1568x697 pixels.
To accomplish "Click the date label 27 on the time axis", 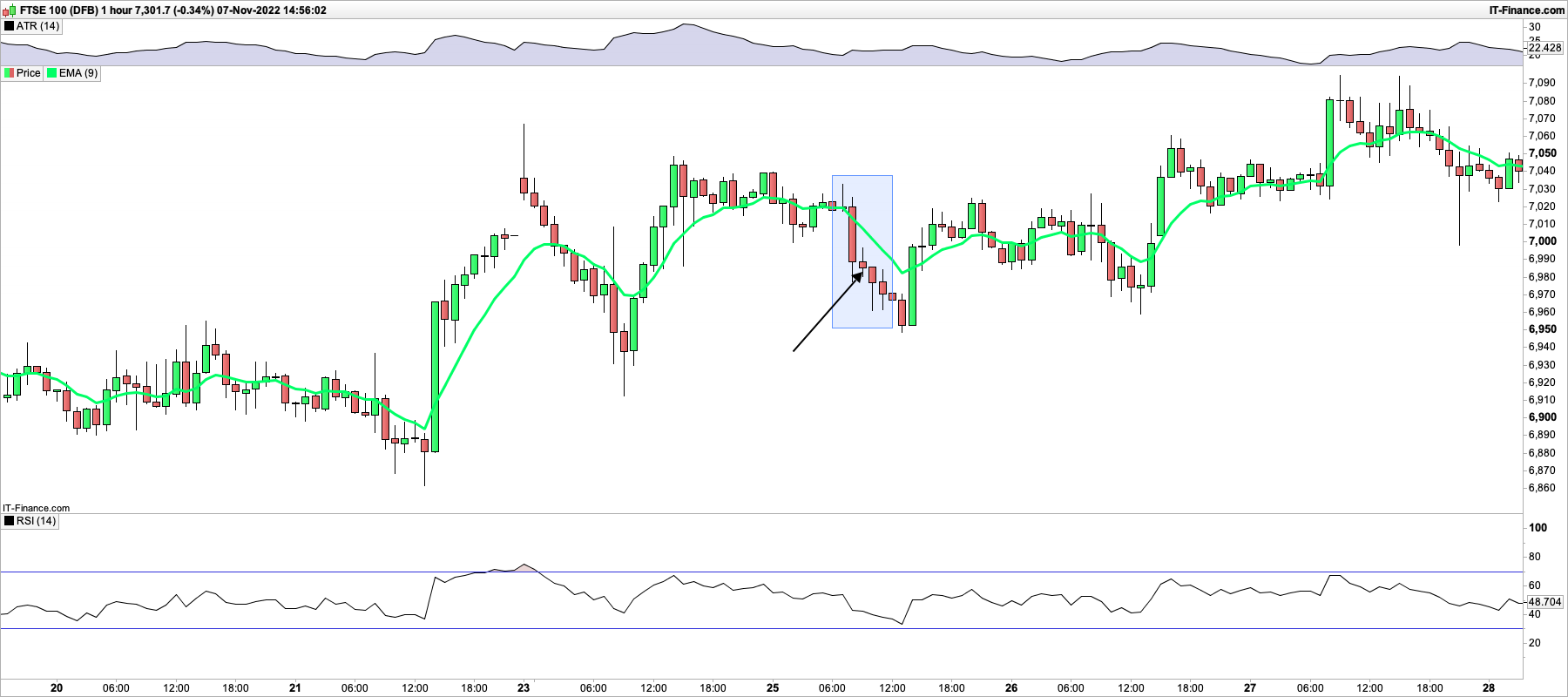I will [1250, 687].
